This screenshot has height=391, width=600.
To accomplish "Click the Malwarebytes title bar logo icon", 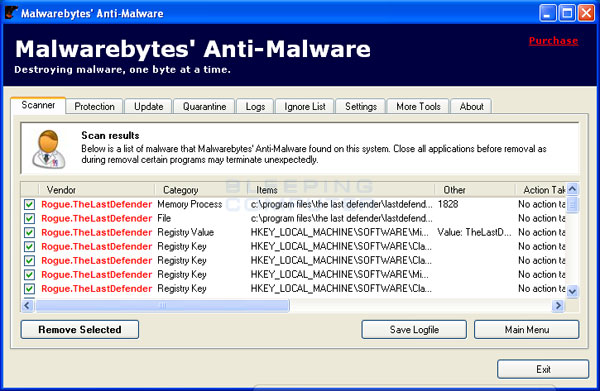I will pyautogui.click(x=11, y=13).
